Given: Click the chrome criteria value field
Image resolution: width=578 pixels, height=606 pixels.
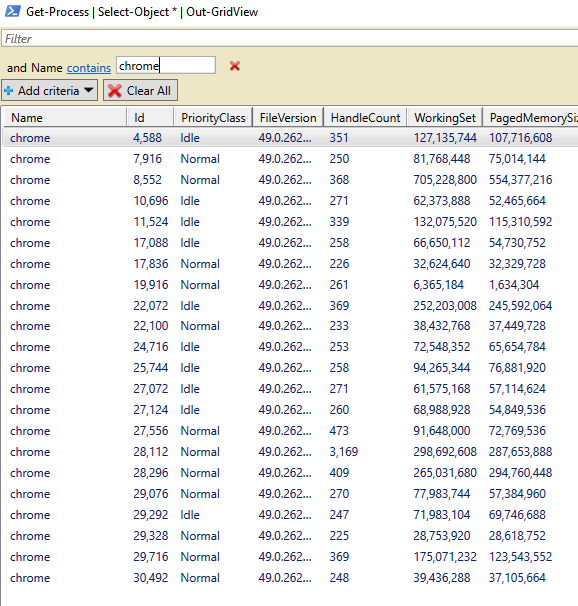Looking at the screenshot, I should point(166,65).
